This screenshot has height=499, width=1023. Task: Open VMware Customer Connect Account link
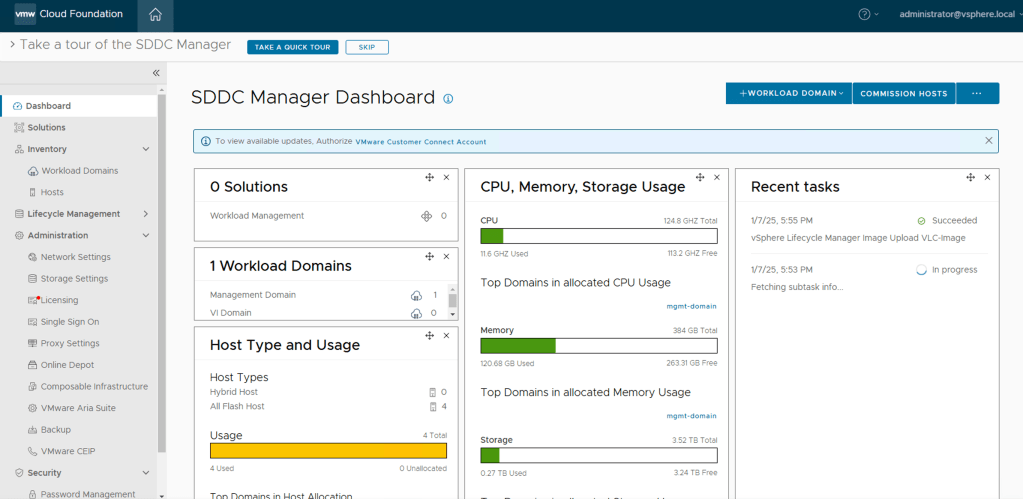coord(421,142)
